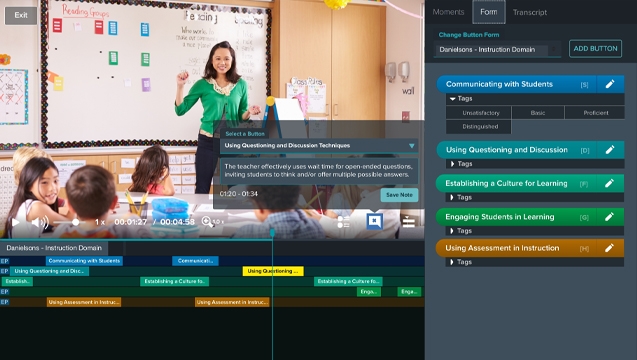Toggle the note comment box icon
This screenshot has width=637, height=360.
click(x=374, y=221)
